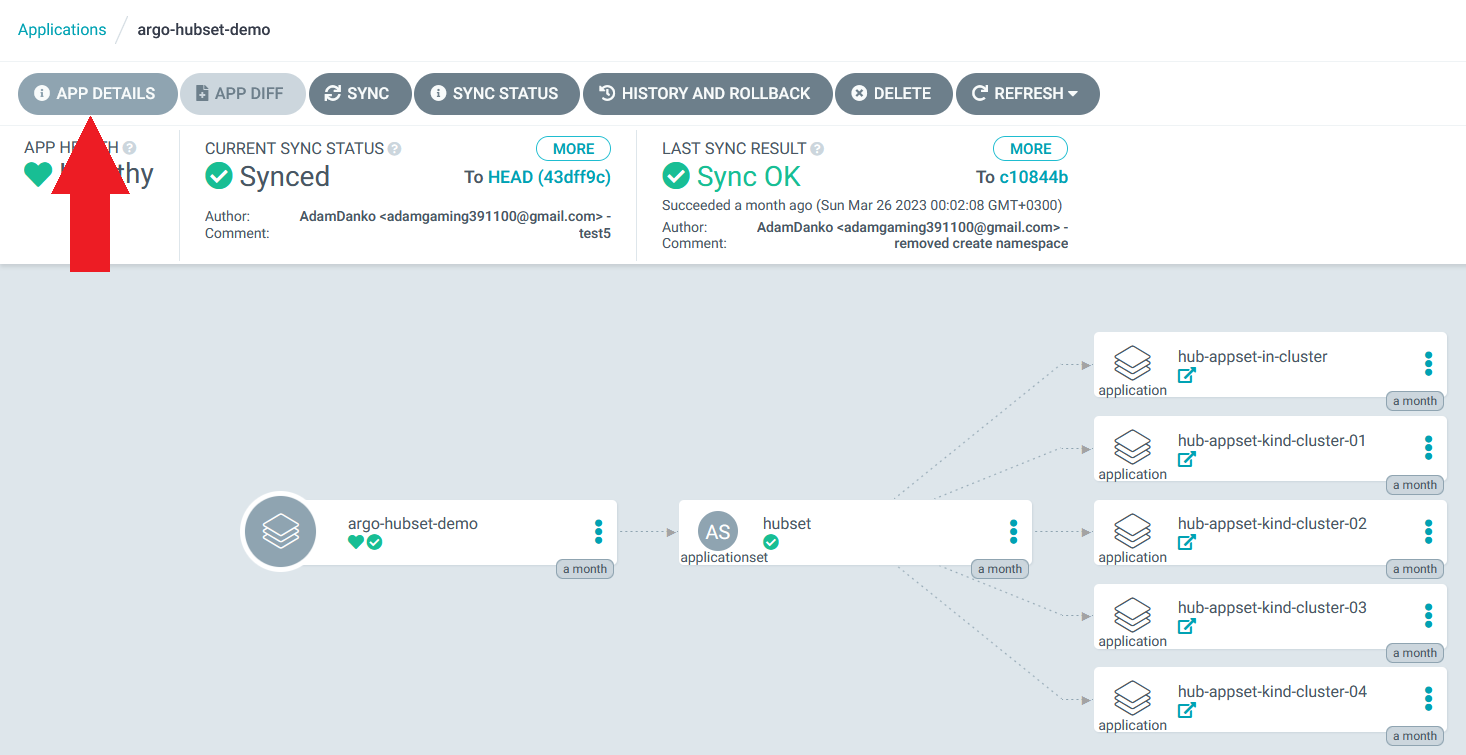The width and height of the screenshot is (1466, 755).
Task: Click the hub-appset-kind-cluster-04 application stack icon
Action: [1132, 697]
